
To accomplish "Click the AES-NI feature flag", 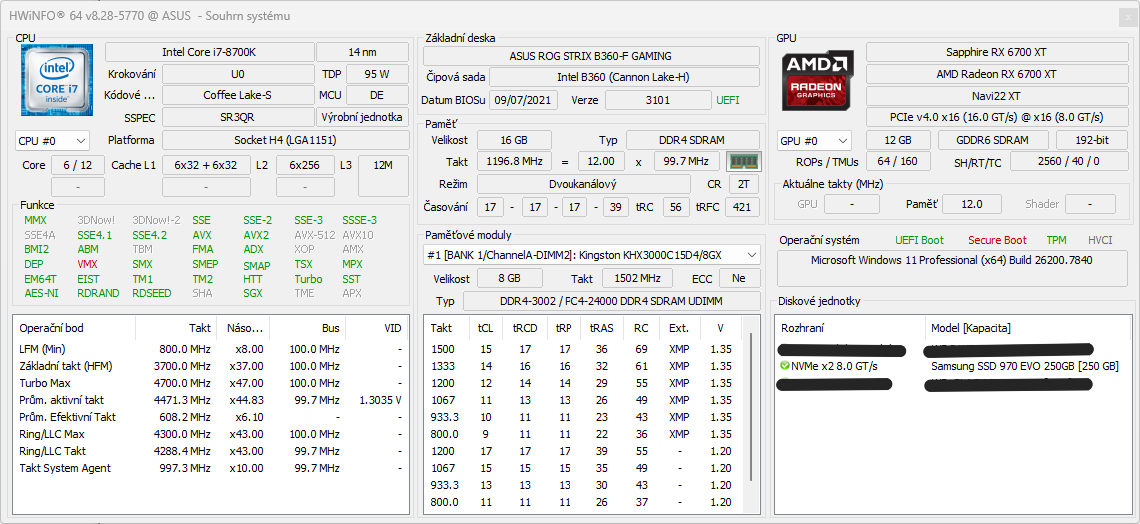I will coord(41,294).
